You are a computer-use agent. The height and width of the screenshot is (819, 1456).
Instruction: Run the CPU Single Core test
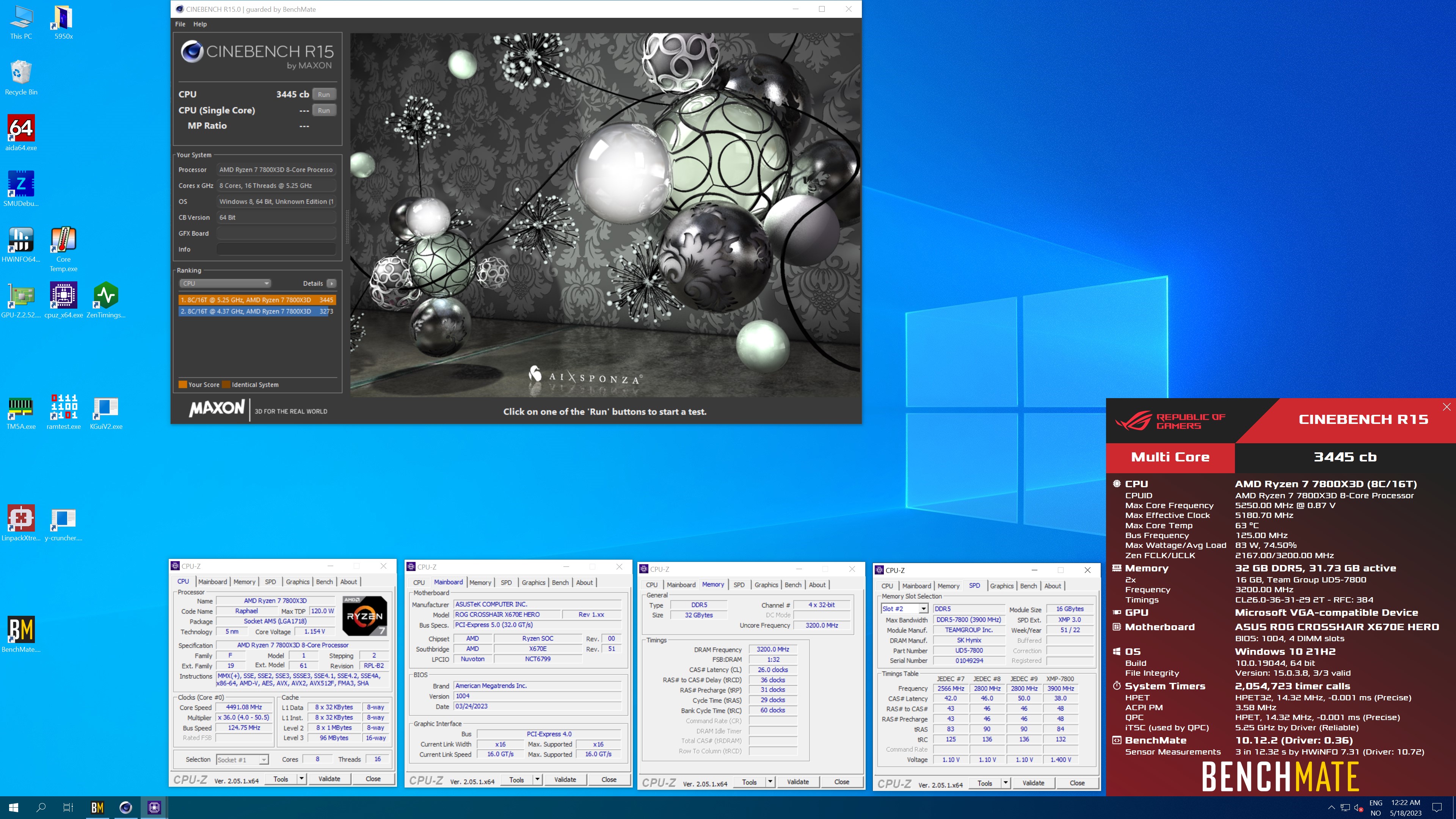point(324,110)
